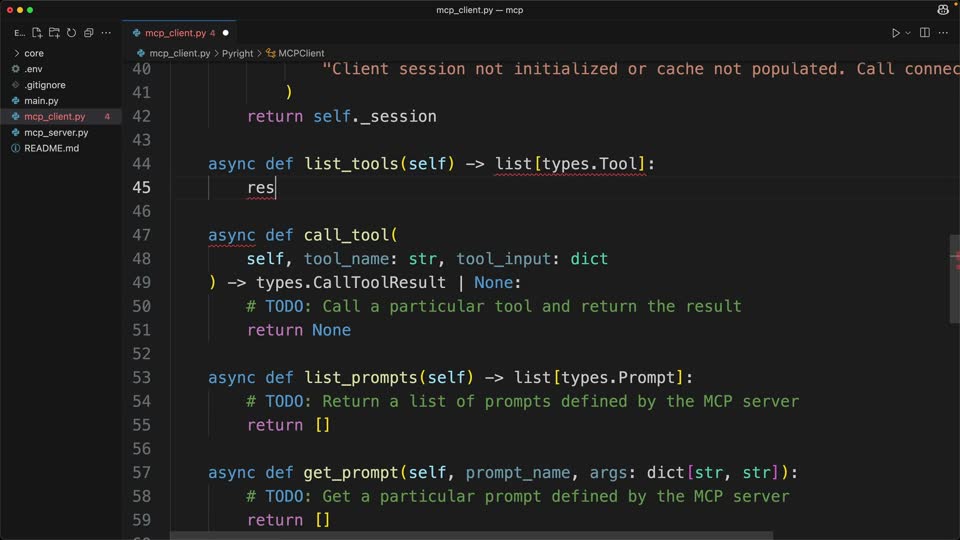This screenshot has width=960, height=540.
Task: Click line number 47 in the gutter
Action: point(141,235)
